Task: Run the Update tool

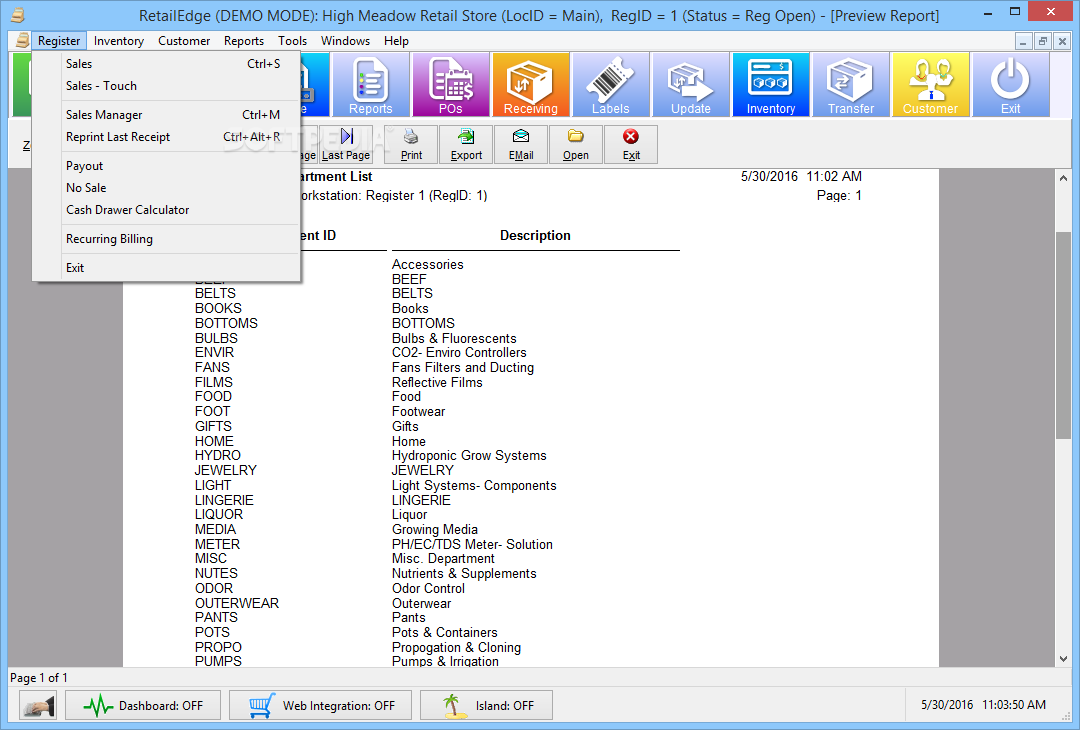Action: [690, 85]
